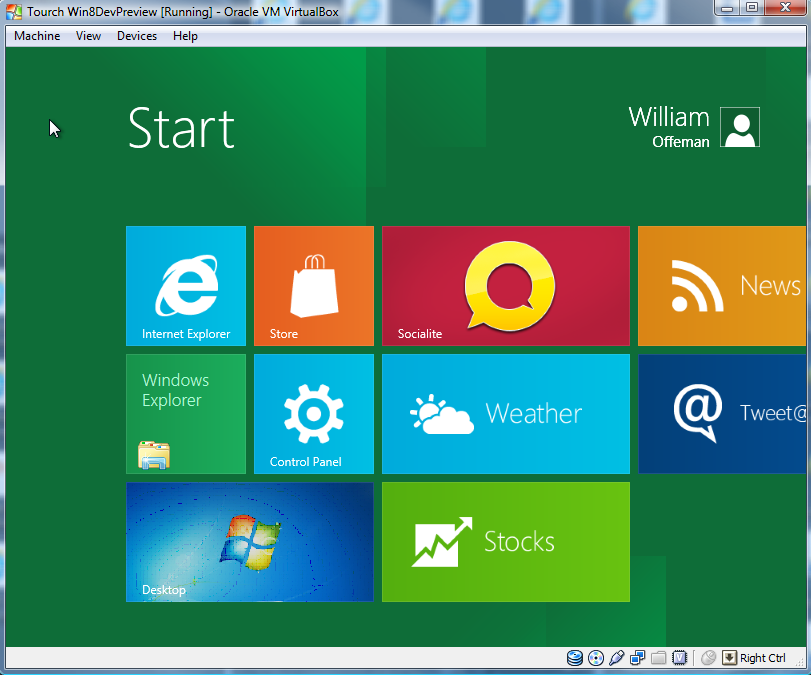This screenshot has width=811, height=675.
Task: Open the Weather tile
Action: (505, 414)
